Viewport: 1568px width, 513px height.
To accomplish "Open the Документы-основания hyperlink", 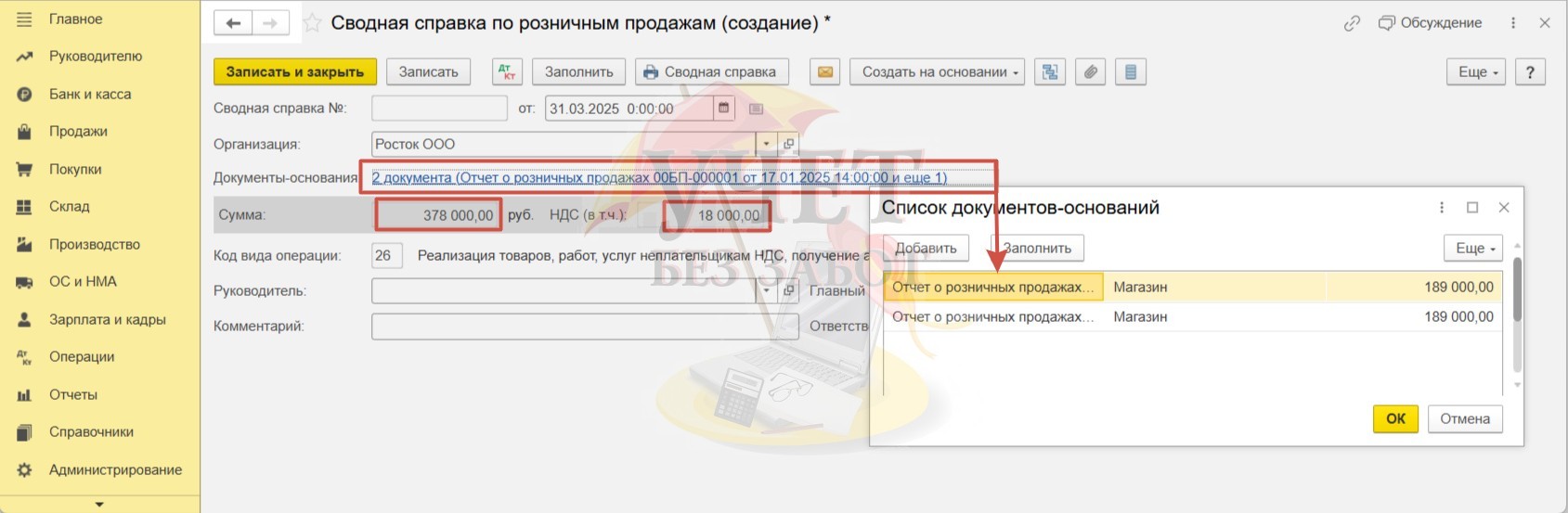I will [x=659, y=177].
